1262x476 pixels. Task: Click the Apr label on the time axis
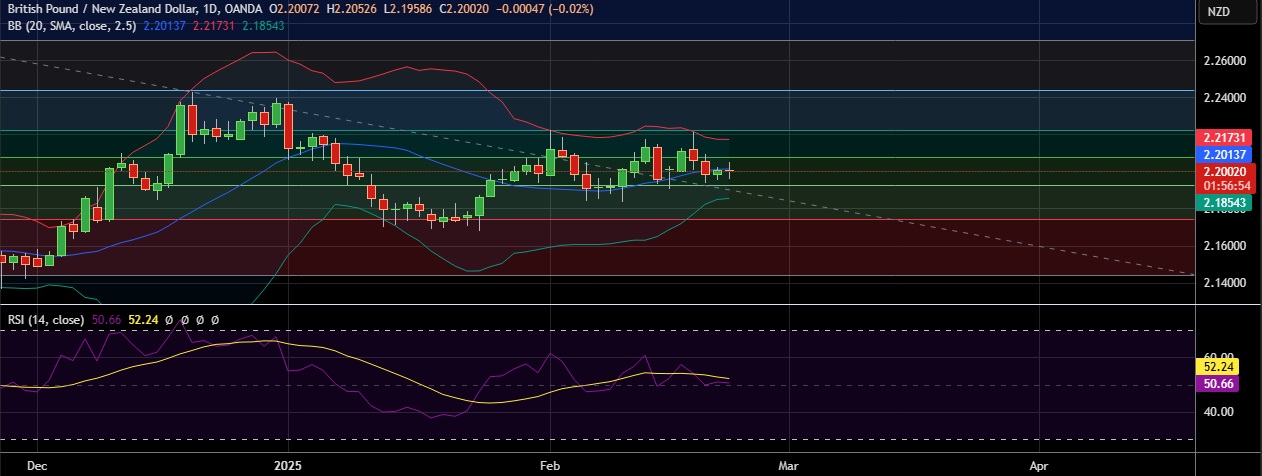click(x=1039, y=466)
